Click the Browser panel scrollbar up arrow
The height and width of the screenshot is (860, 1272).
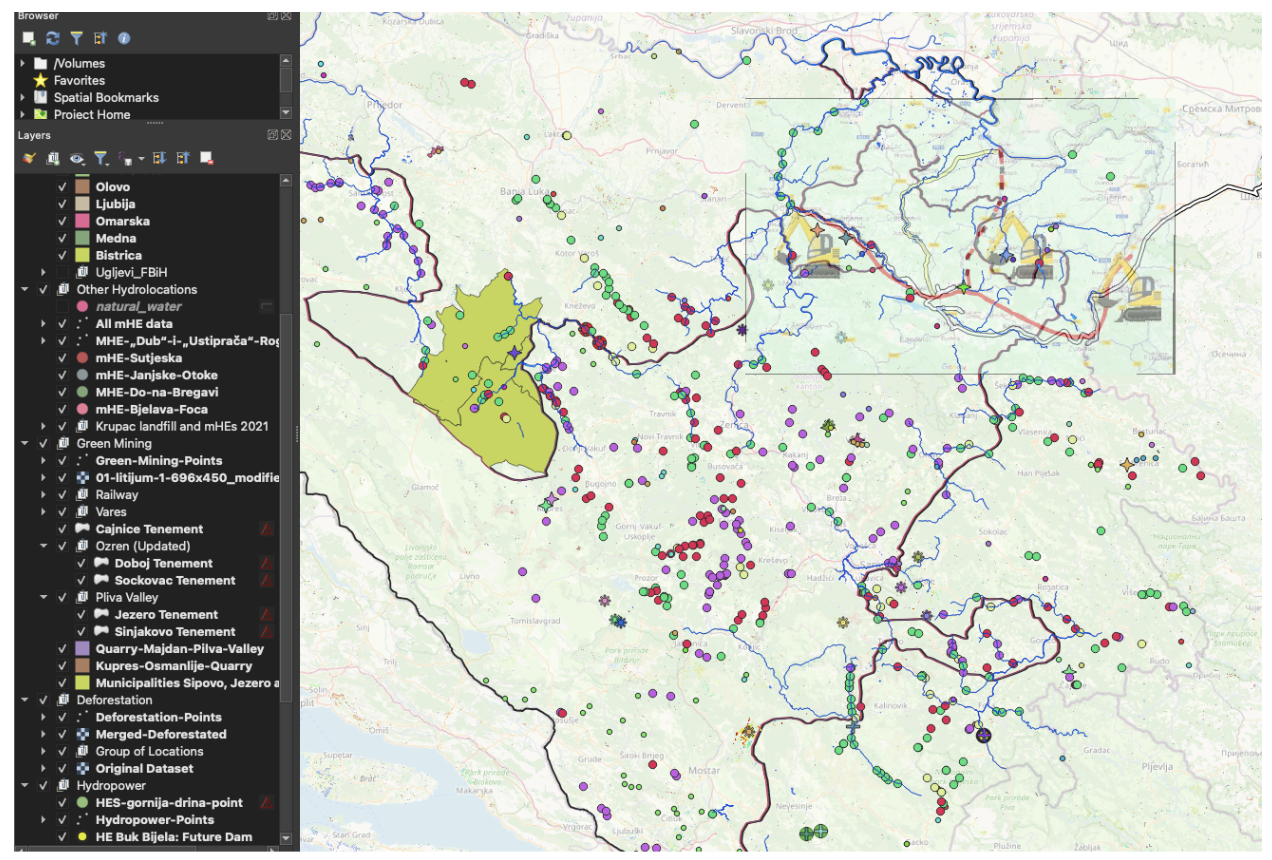[286, 61]
